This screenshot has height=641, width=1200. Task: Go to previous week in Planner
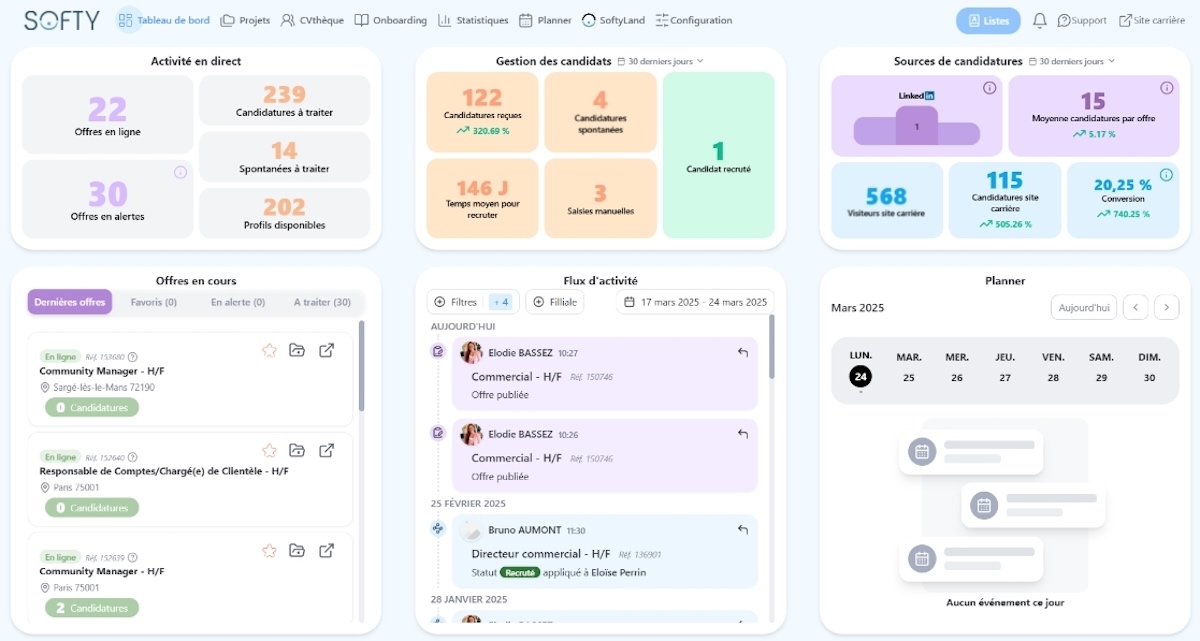click(1135, 307)
